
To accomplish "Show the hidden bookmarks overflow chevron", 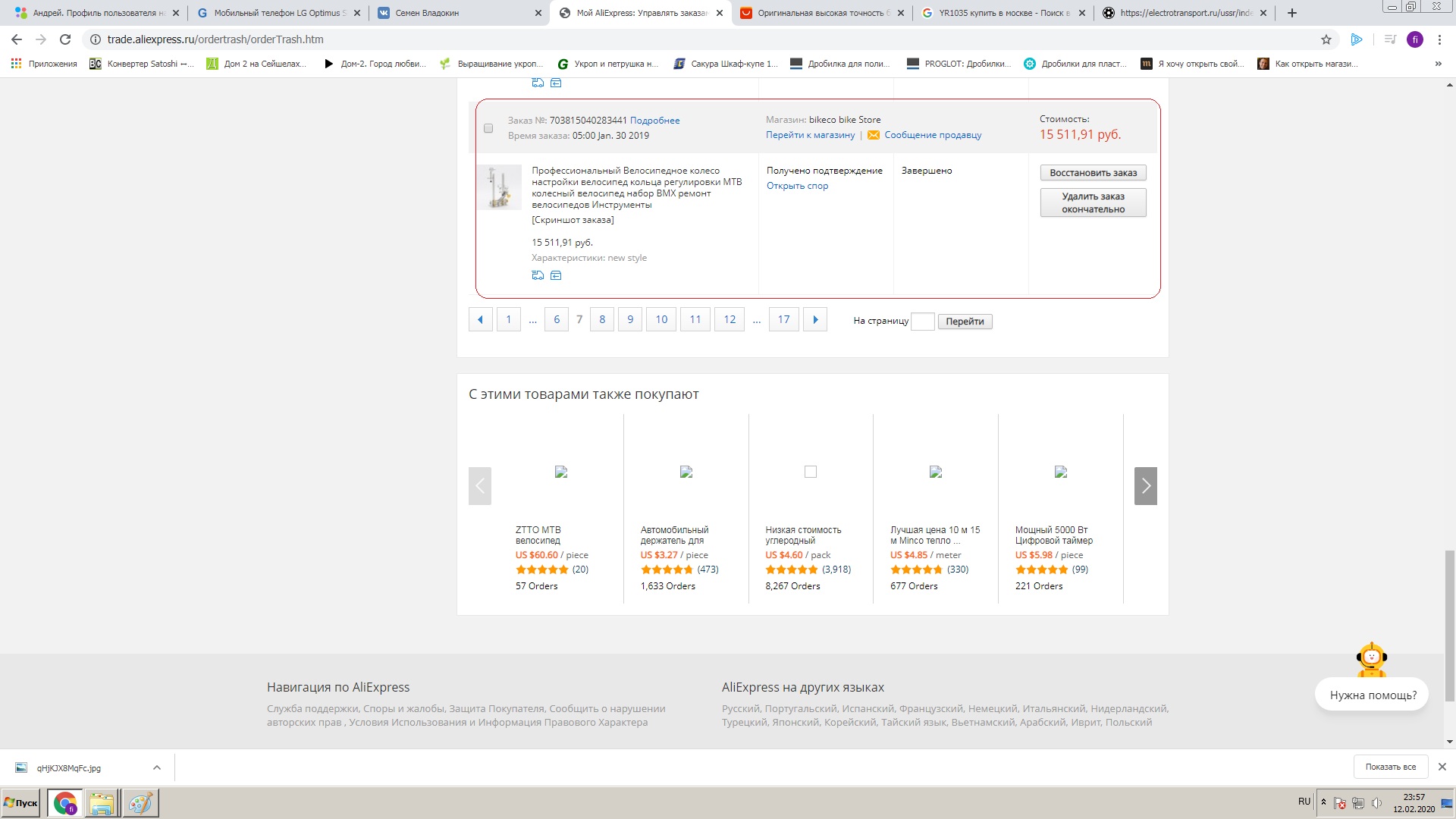I will [1438, 64].
